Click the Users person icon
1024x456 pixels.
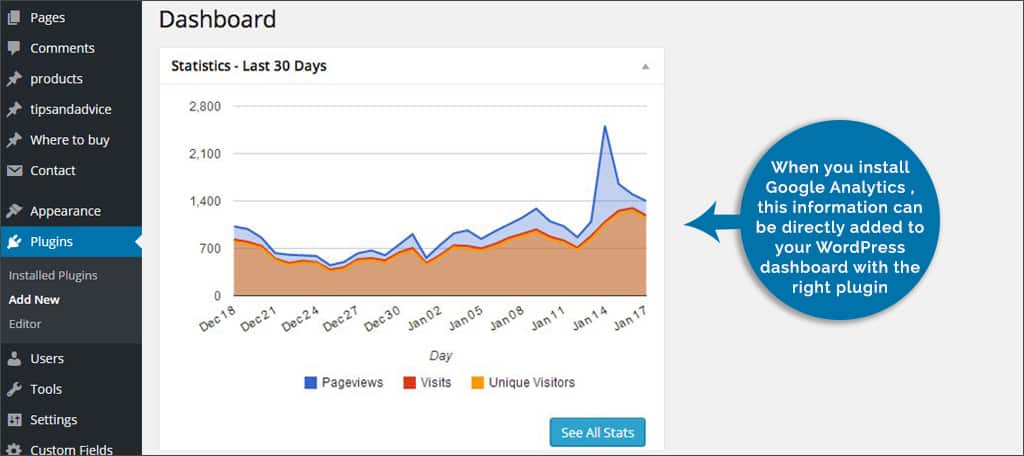pyautogui.click(x=14, y=359)
